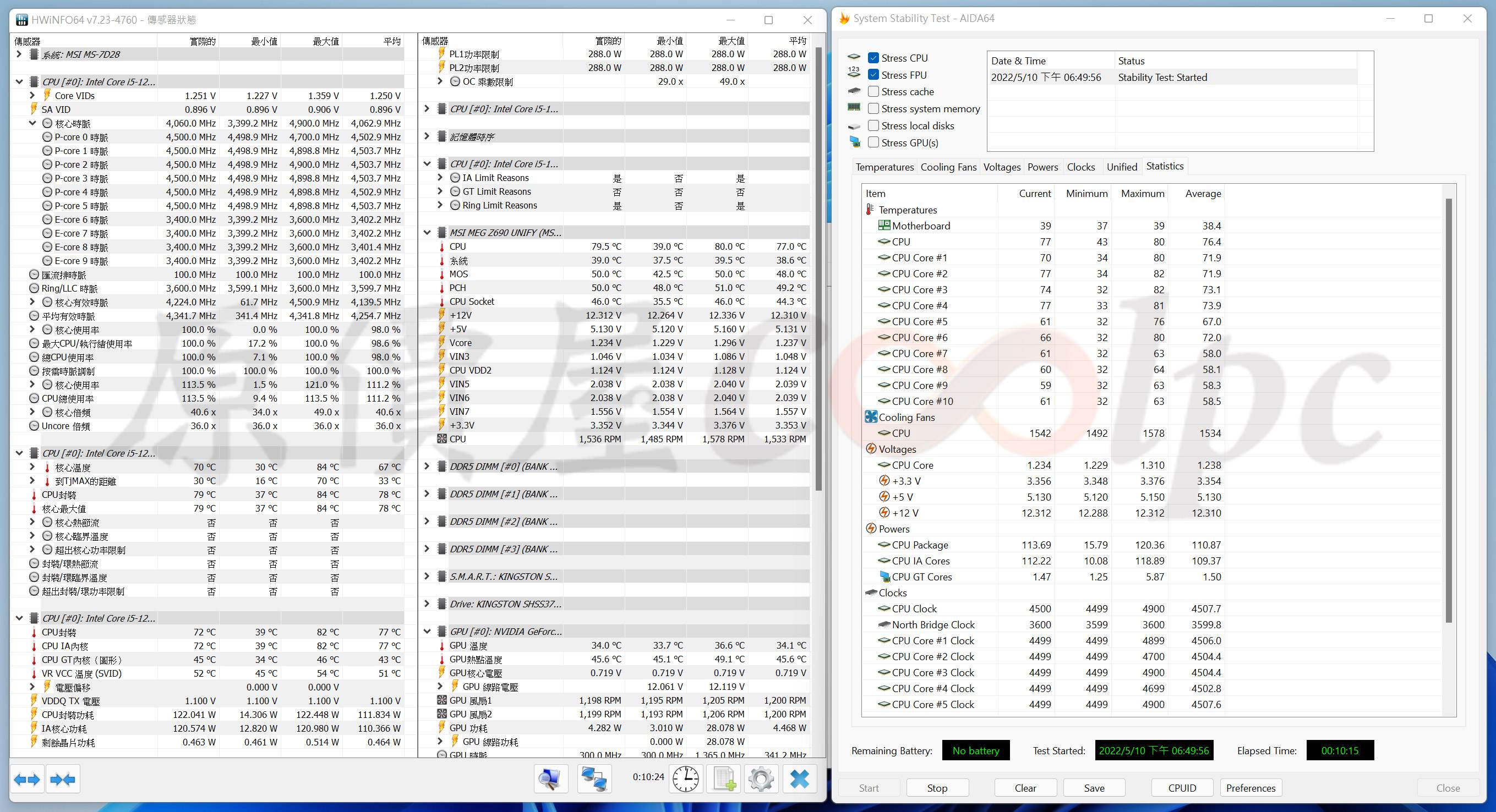This screenshot has height=812, width=1496.
Task: Enable the Stress system memory checkbox
Action: point(873,108)
